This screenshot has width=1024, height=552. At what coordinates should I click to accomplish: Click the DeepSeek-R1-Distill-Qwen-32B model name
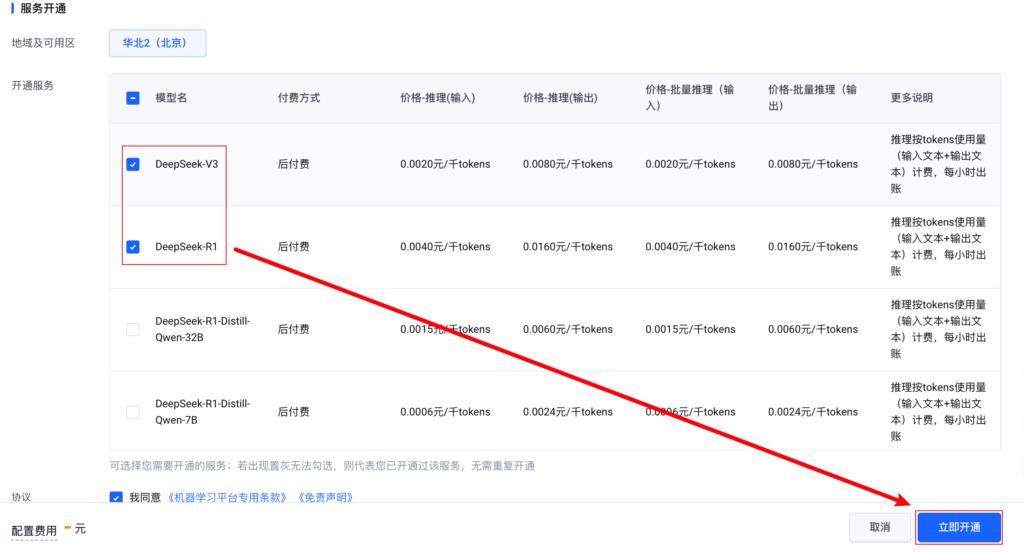coord(202,329)
